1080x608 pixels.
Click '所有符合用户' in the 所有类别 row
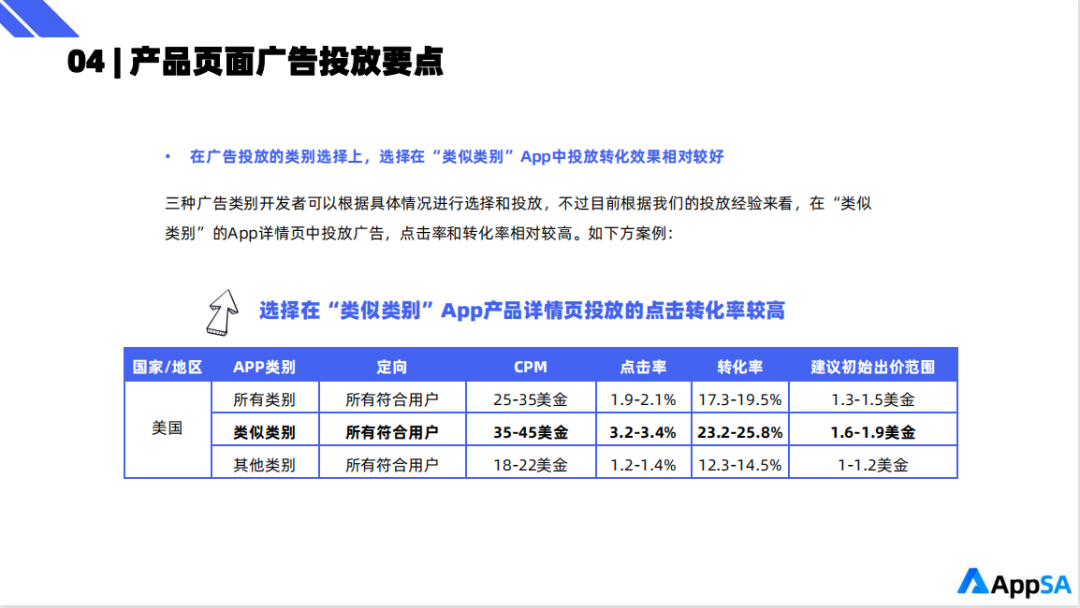point(392,399)
